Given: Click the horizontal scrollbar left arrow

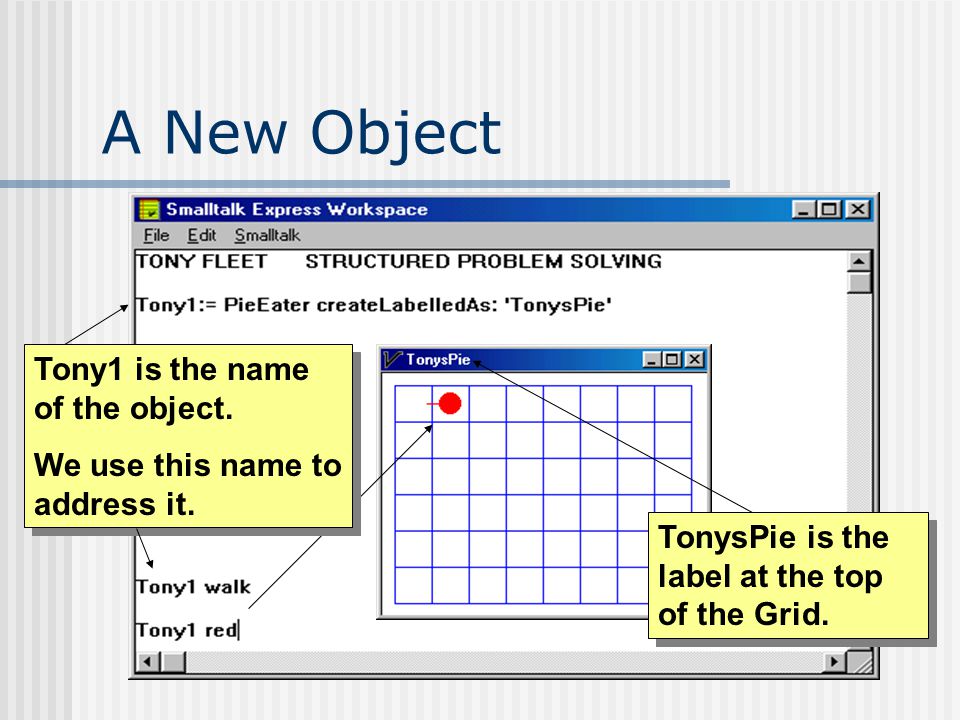Looking at the screenshot, I should pos(148,662).
